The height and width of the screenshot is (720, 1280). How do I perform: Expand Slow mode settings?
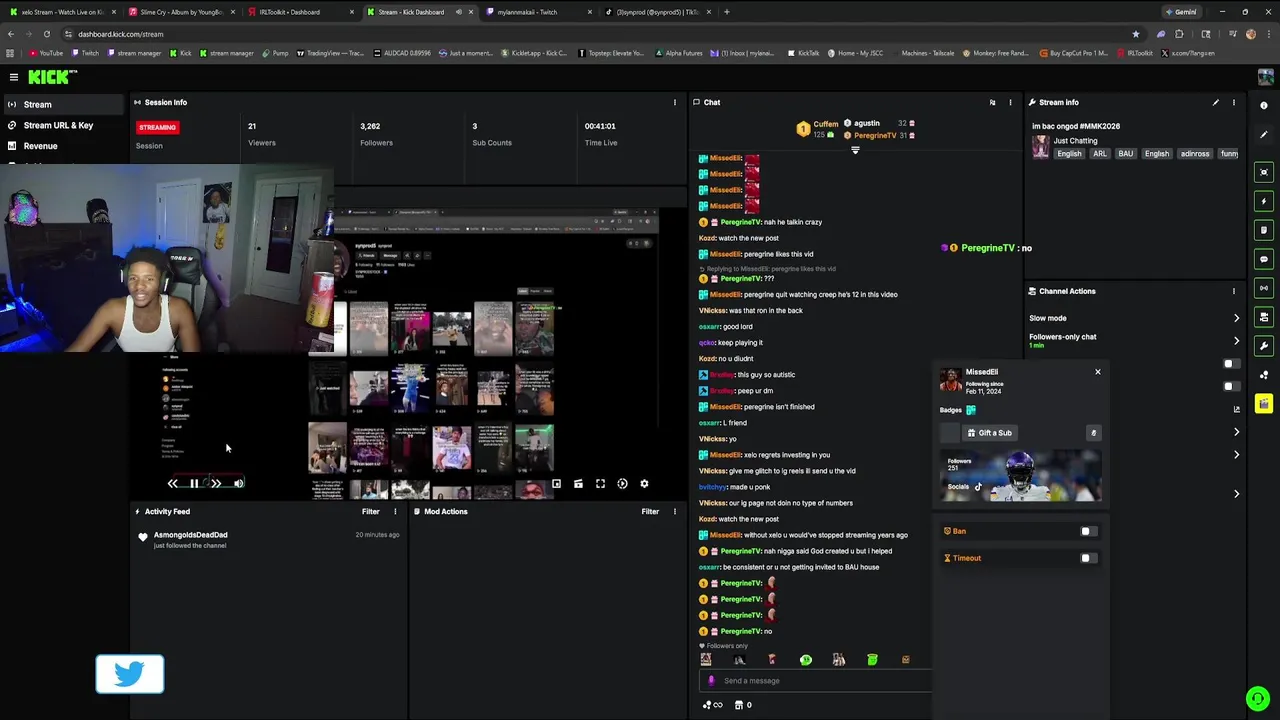[1236, 318]
